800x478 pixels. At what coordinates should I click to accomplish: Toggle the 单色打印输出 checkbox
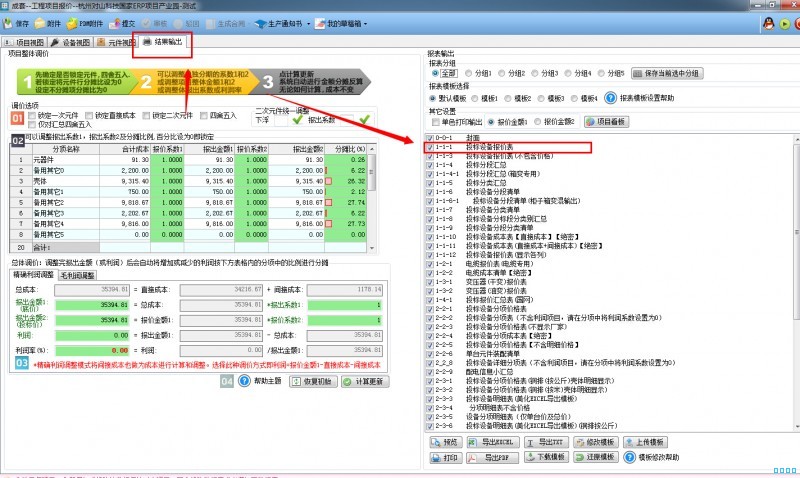(x=436, y=122)
